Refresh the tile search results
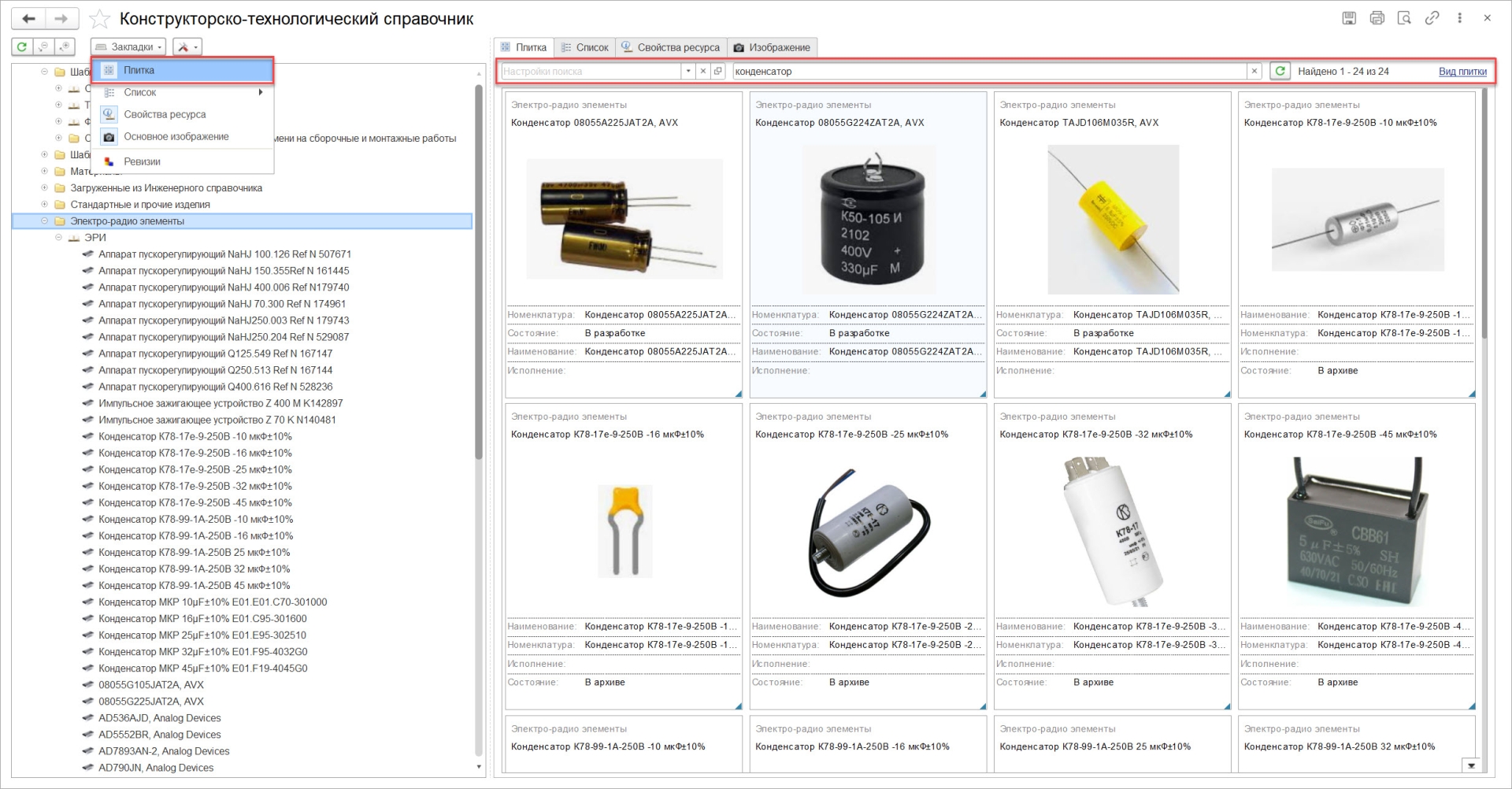1512x789 pixels. tap(1280, 71)
